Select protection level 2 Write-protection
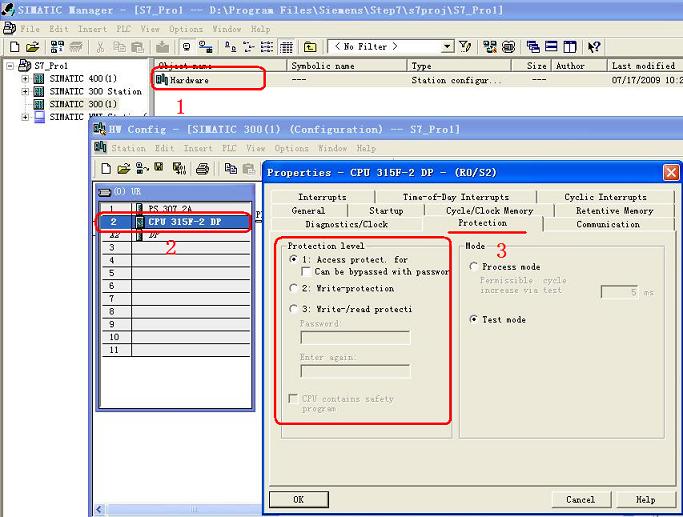The height and width of the screenshot is (517, 683). (293, 288)
